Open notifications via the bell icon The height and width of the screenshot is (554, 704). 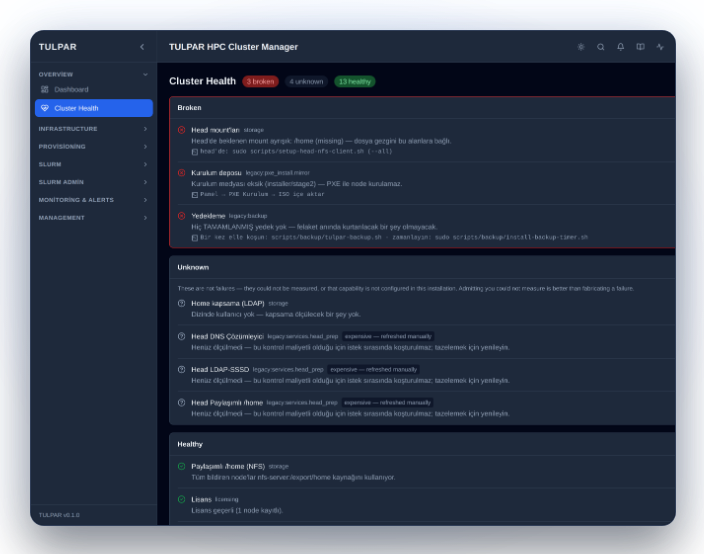(620, 47)
